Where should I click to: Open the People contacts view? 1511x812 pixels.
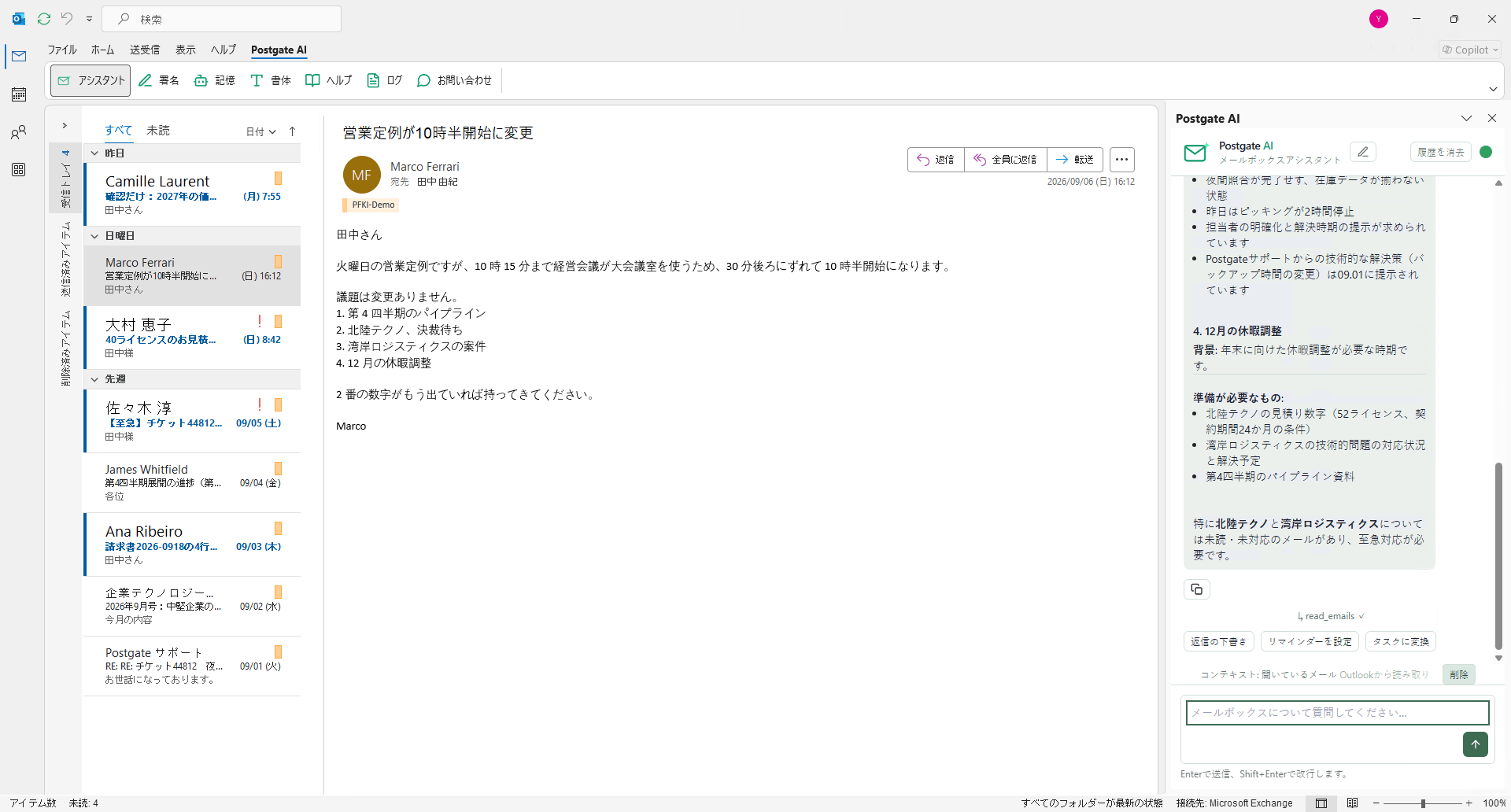point(19,132)
